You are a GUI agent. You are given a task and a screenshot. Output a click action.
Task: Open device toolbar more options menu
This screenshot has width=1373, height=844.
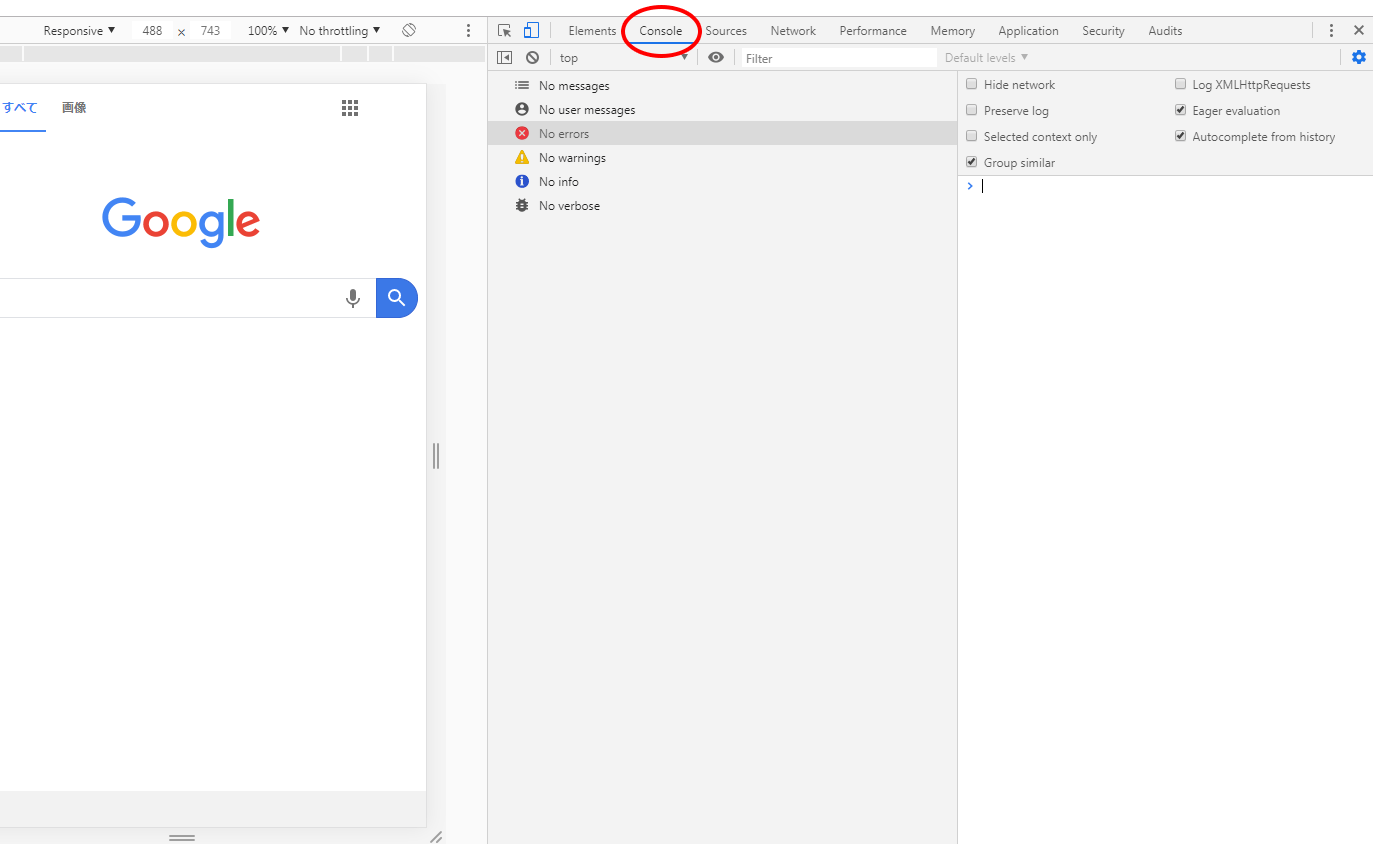[468, 31]
